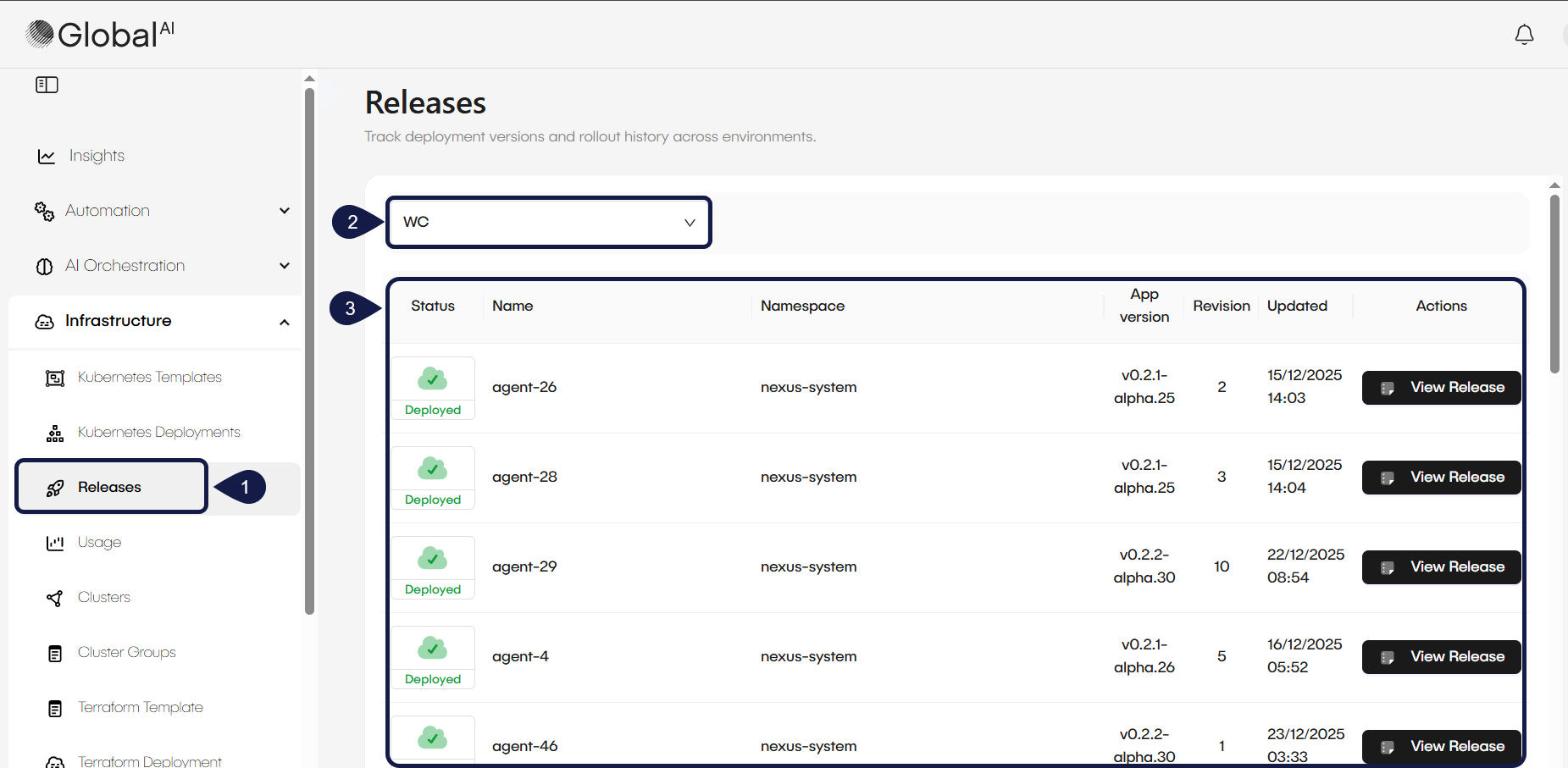Toggle the sidebar collapse icon
This screenshot has height=768, width=1568.
[x=47, y=85]
